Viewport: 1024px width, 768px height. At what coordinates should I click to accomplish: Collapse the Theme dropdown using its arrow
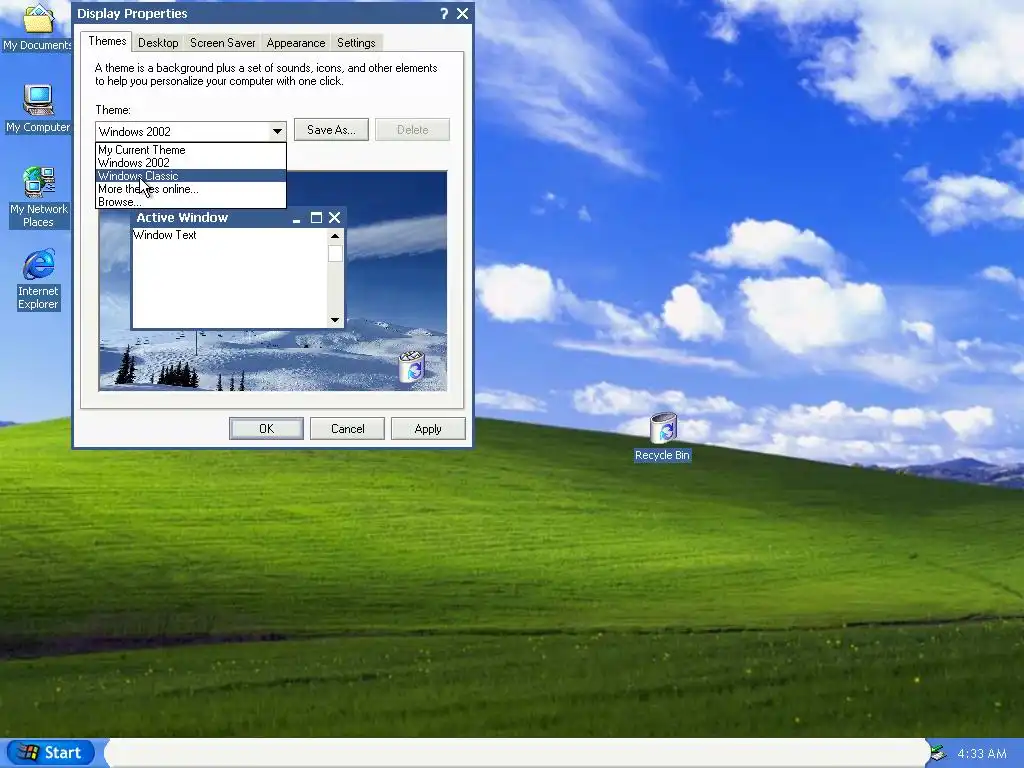278,131
